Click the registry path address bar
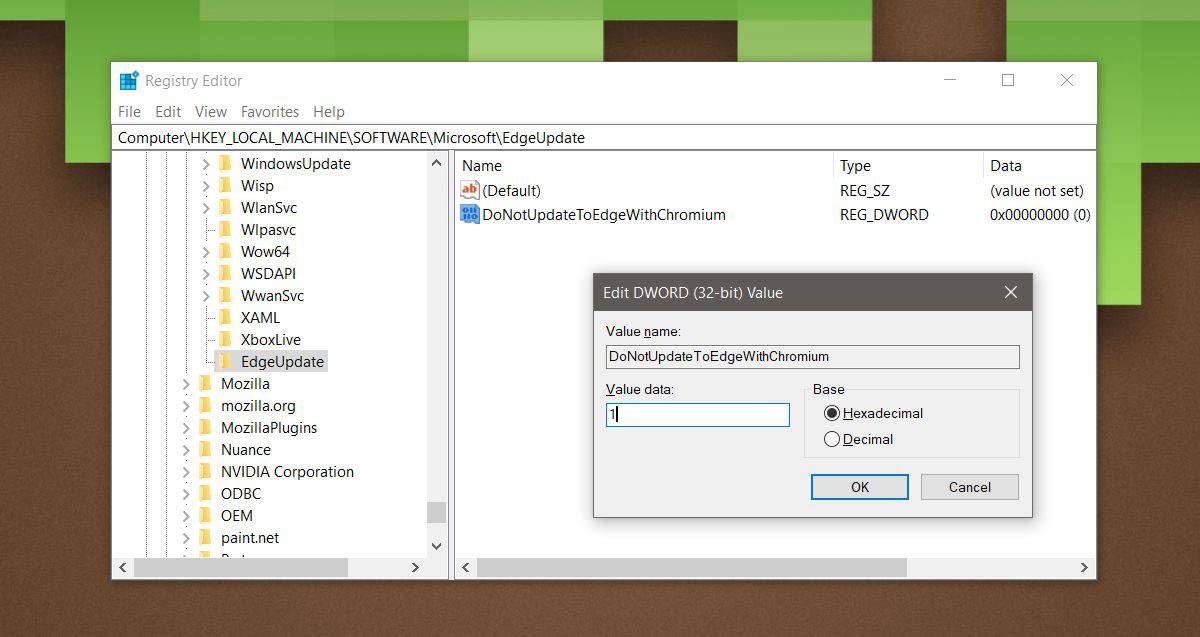Screen dimensions: 1200x637 coord(604,138)
